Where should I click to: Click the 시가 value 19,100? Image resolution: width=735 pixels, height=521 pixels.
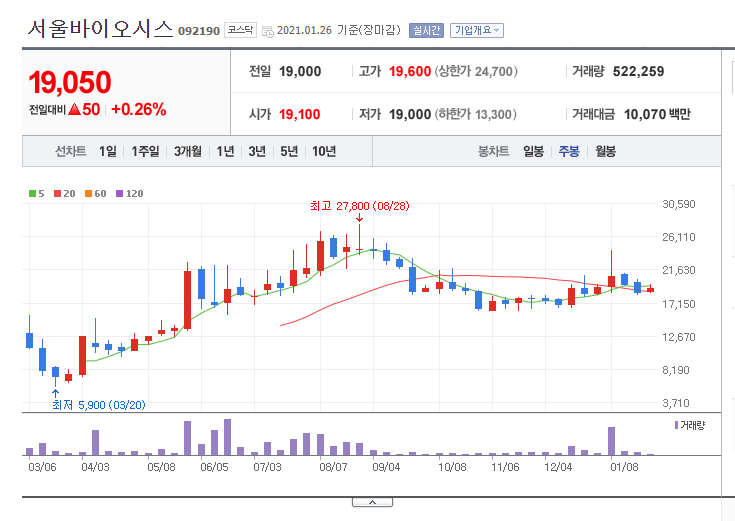pyautogui.click(x=300, y=114)
